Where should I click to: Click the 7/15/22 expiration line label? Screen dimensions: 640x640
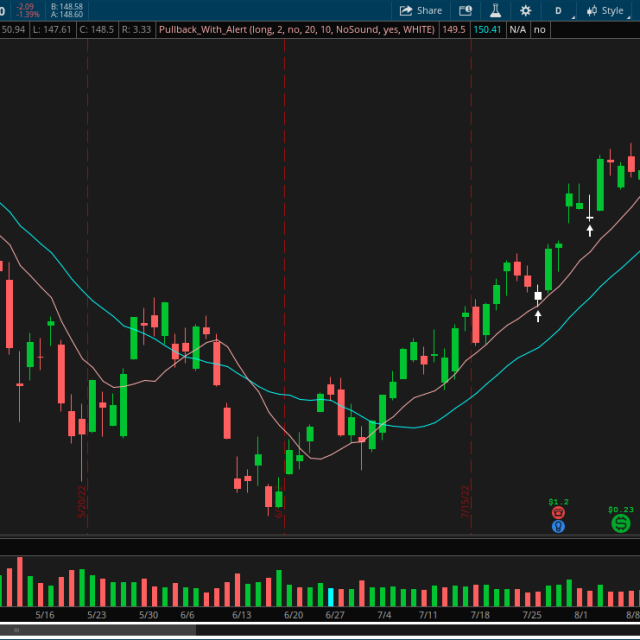coord(465,502)
